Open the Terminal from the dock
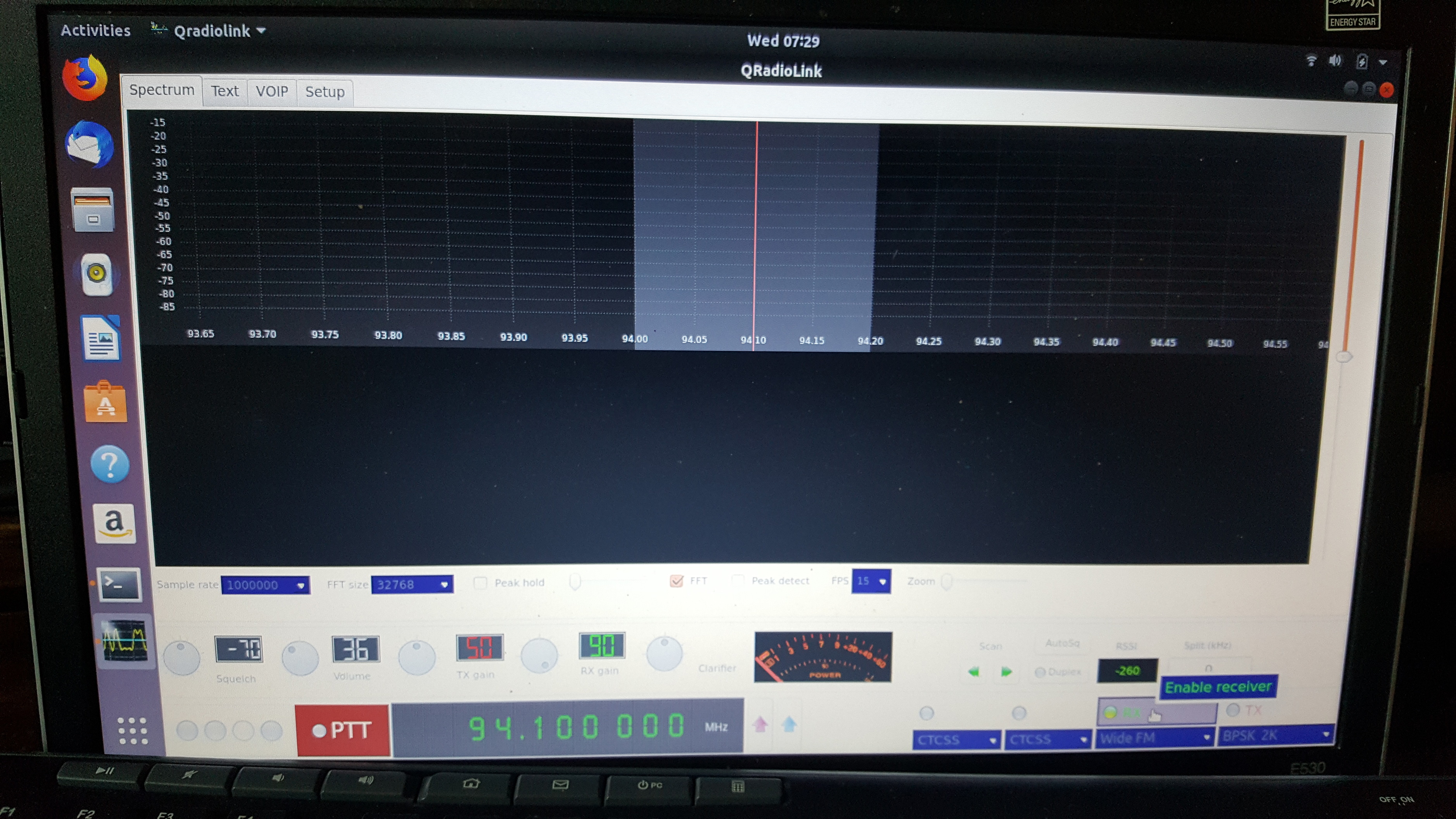1456x819 pixels. 119,584
